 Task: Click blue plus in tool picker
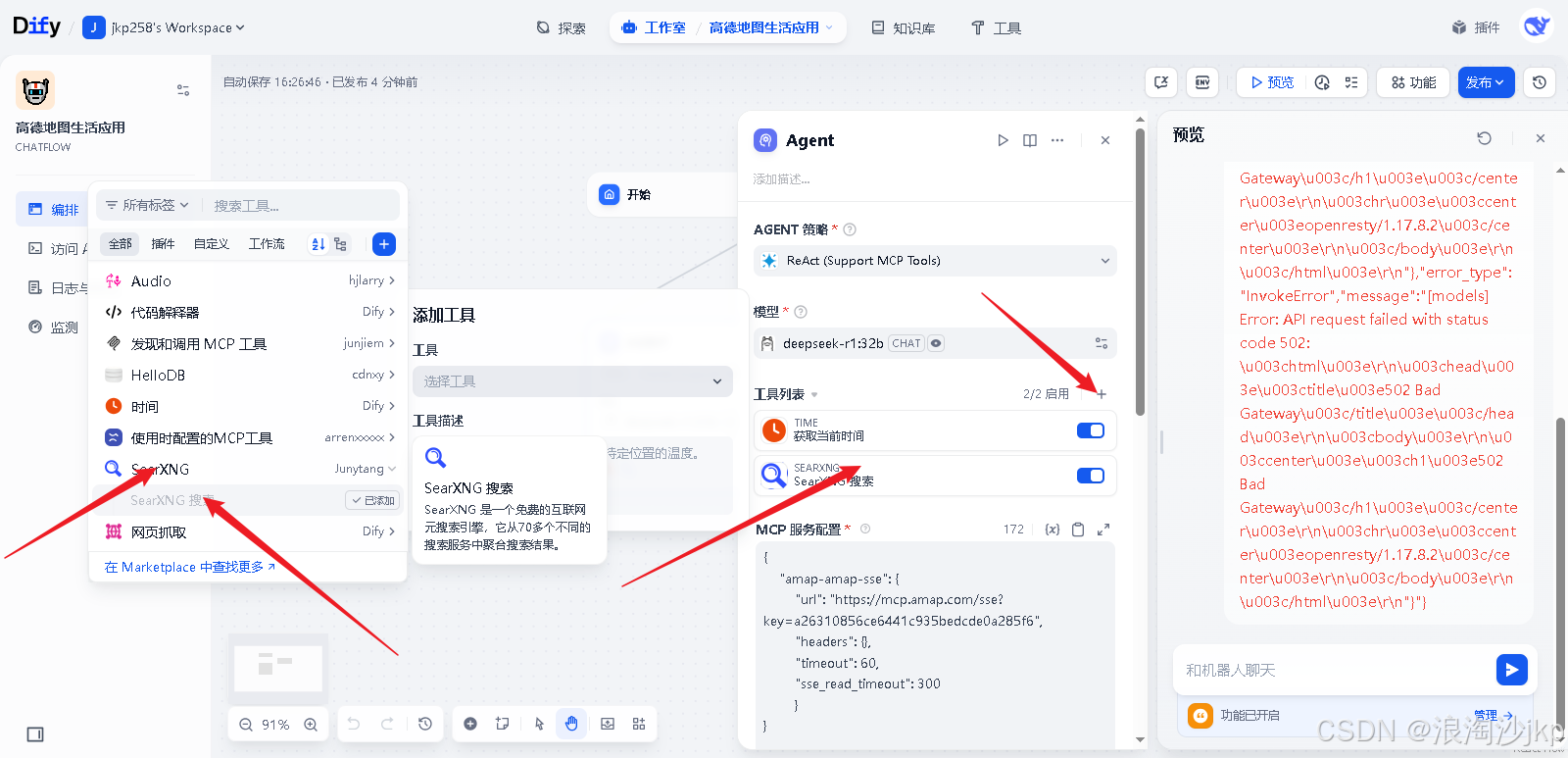point(384,244)
